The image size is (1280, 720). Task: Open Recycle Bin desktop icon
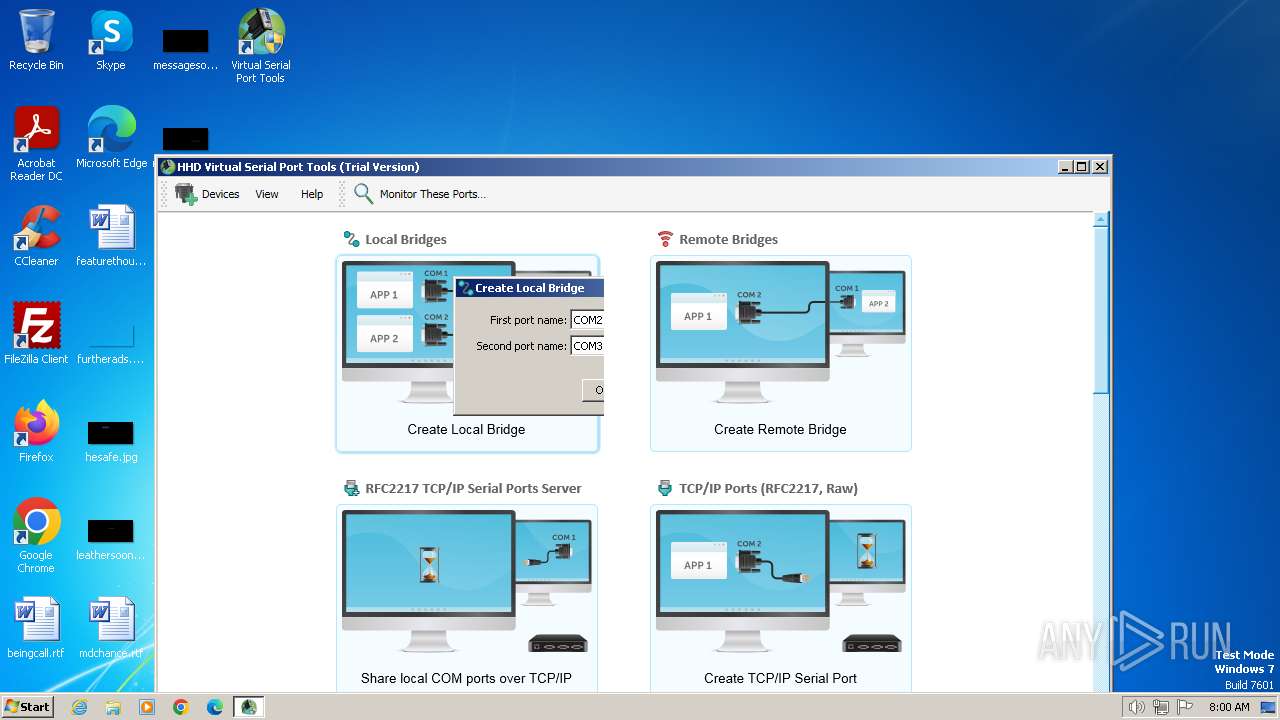pos(36,40)
